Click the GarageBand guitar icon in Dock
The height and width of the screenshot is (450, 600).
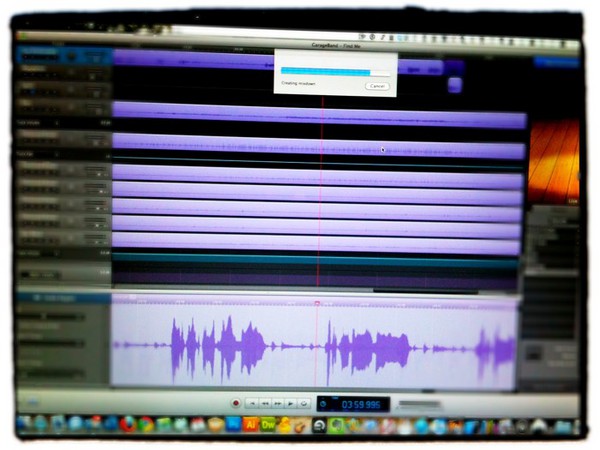point(302,426)
